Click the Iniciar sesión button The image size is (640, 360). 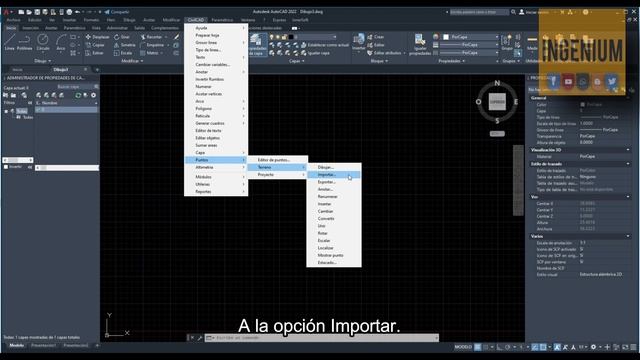[x=535, y=12]
